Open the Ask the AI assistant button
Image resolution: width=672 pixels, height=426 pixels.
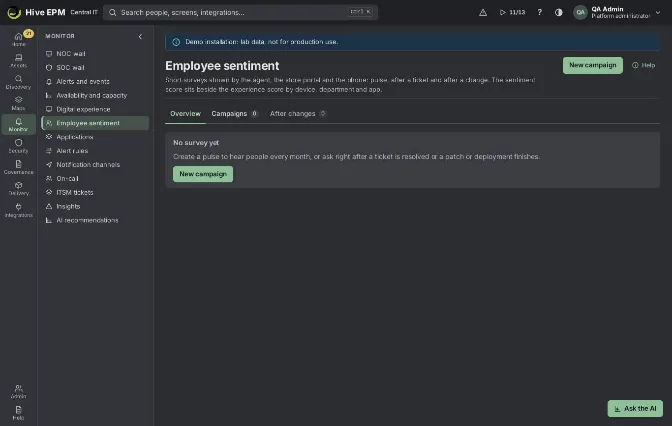point(635,408)
